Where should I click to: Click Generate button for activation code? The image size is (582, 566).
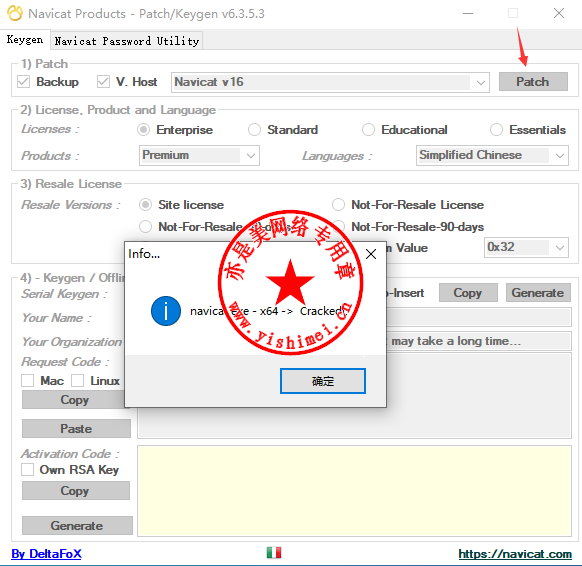click(x=77, y=526)
